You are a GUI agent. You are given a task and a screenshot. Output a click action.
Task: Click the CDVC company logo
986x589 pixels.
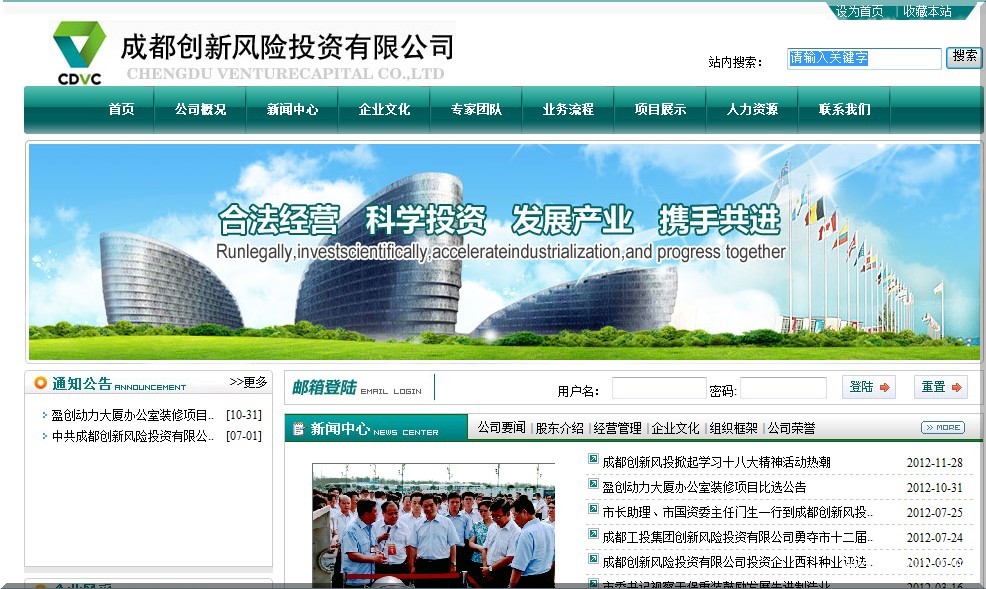click(x=79, y=53)
